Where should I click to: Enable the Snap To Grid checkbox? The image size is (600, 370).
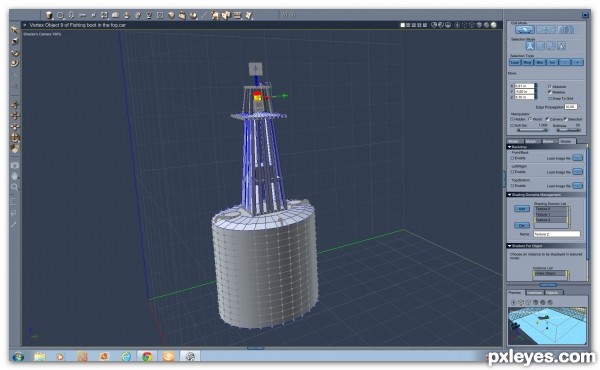point(550,98)
